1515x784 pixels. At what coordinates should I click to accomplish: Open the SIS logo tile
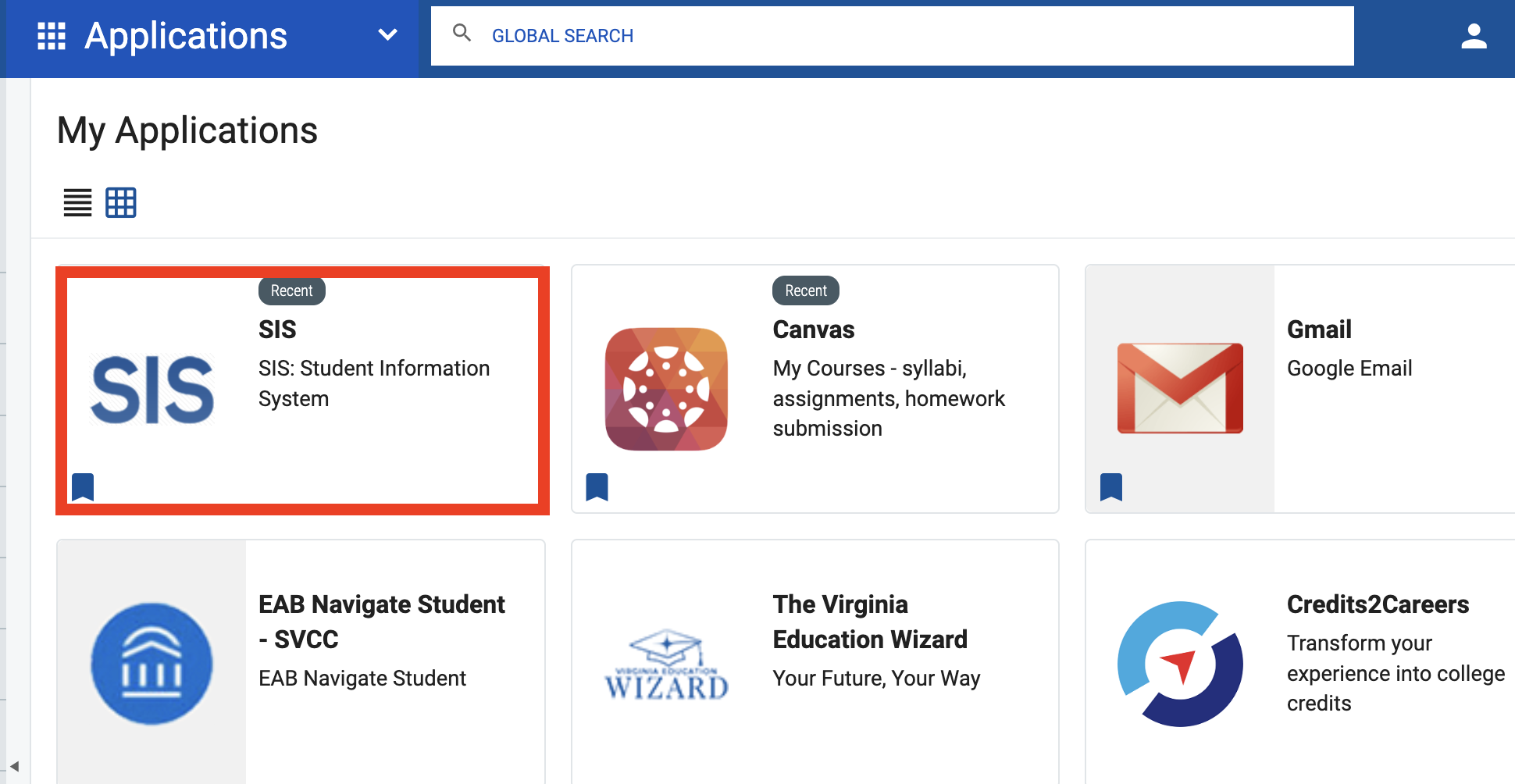coord(152,389)
